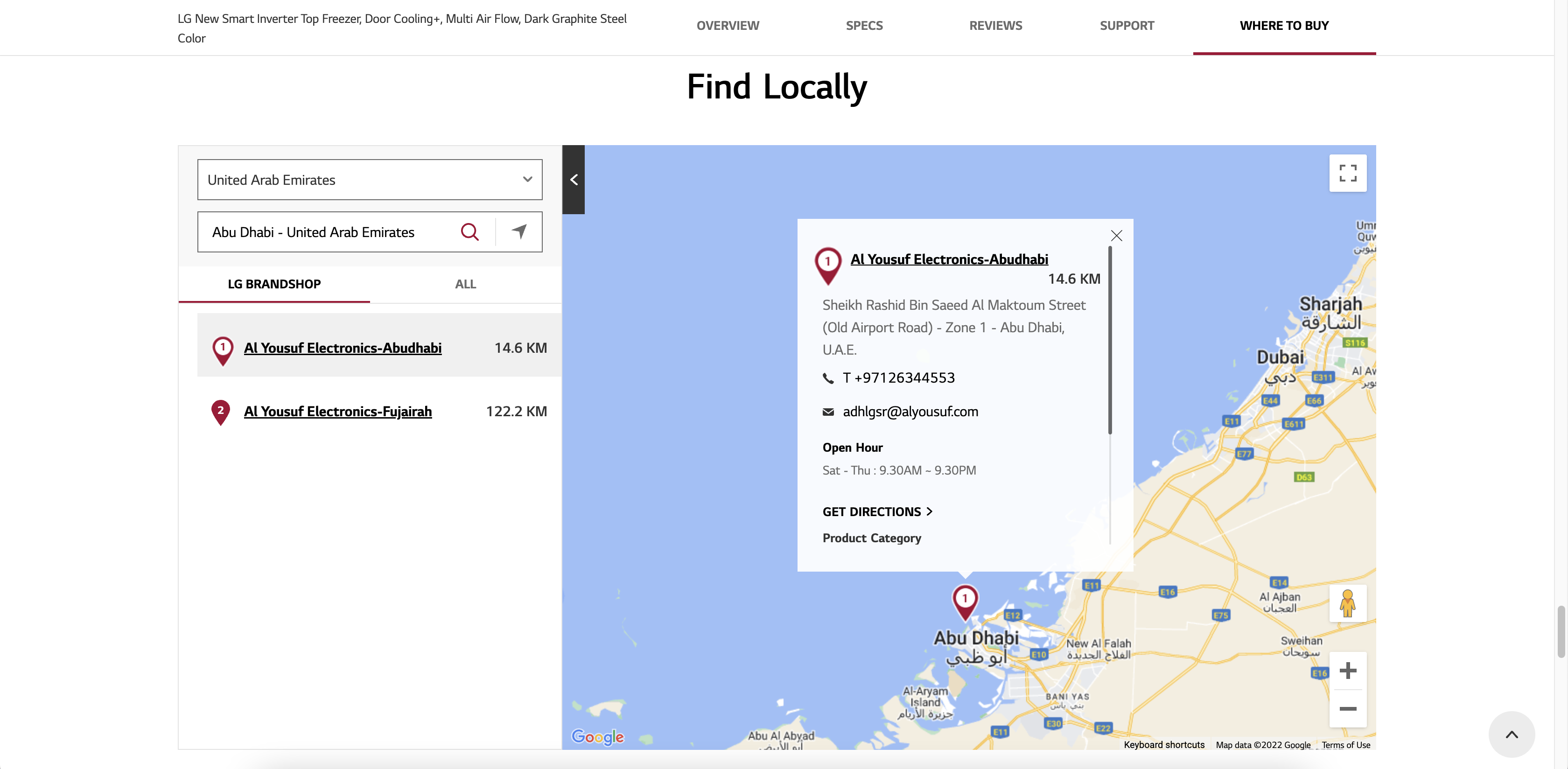Zoom out on the map
The width and height of the screenshot is (1568, 769).
coord(1348,709)
